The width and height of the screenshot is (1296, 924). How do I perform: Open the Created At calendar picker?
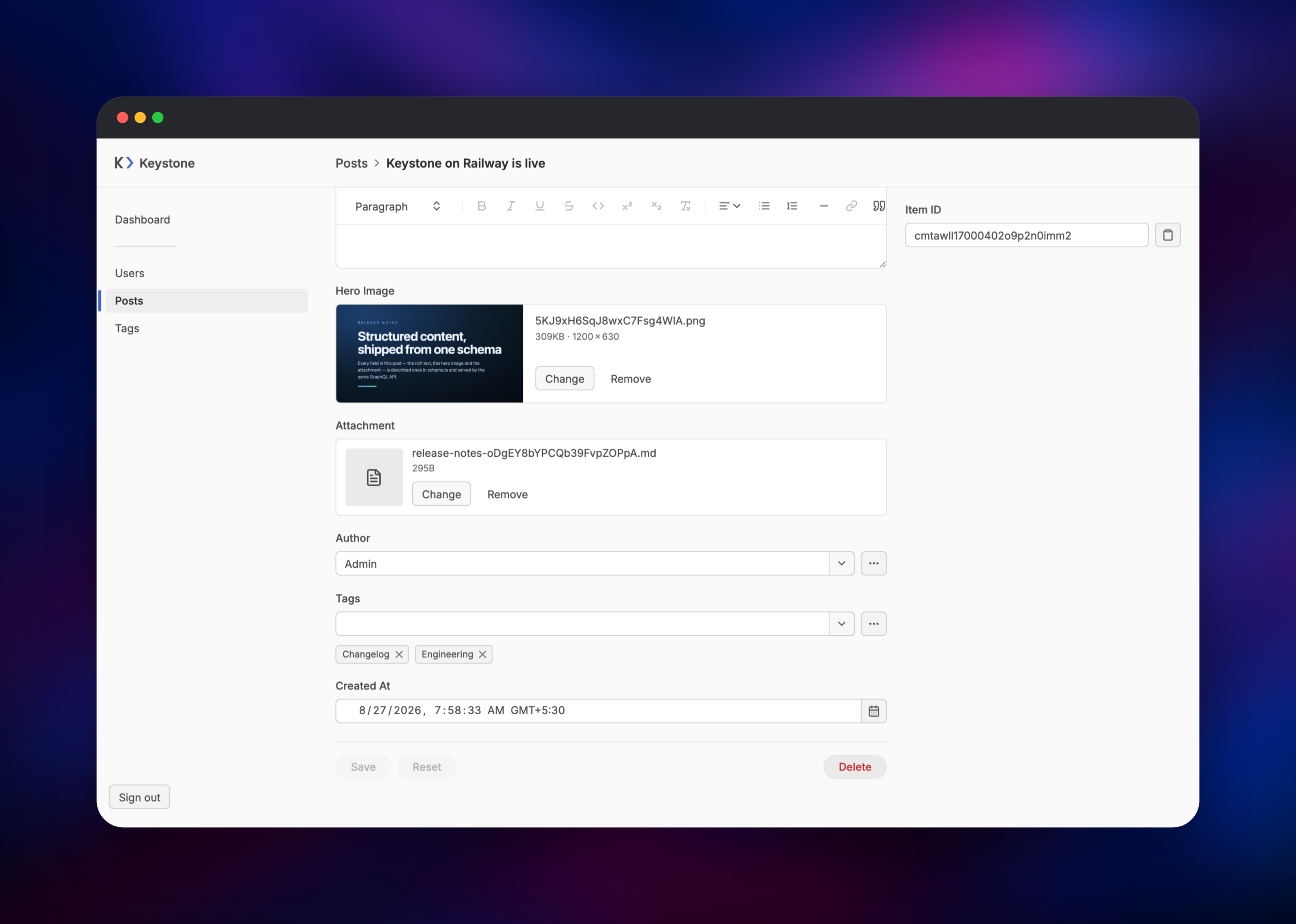pyautogui.click(x=873, y=711)
